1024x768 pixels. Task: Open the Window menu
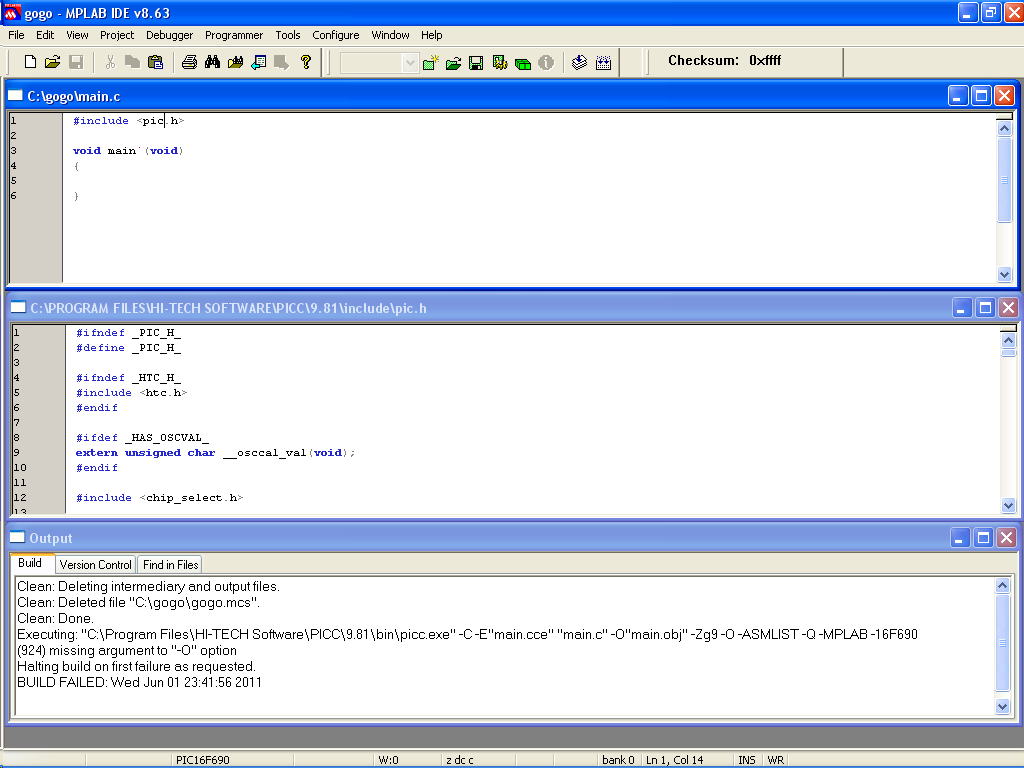390,35
